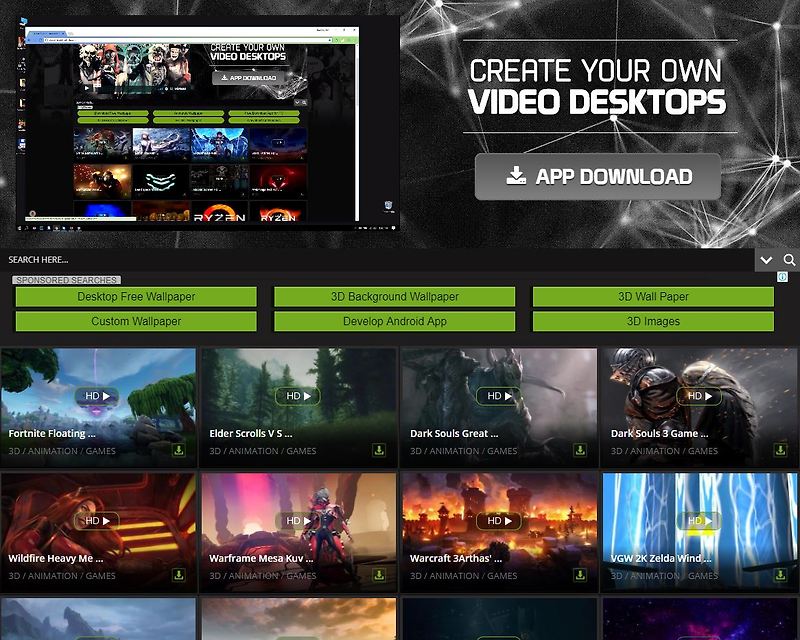Click the Search Here input field
The image size is (800, 640).
coord(377,260)
